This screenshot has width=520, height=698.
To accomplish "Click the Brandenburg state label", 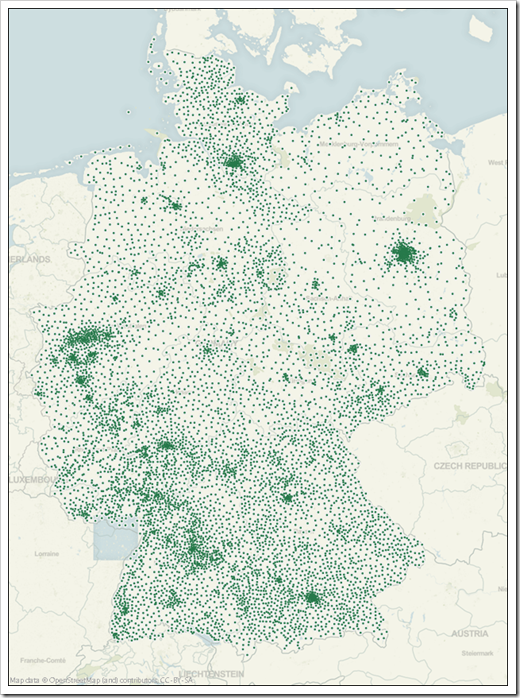I will tap(392, 218).
